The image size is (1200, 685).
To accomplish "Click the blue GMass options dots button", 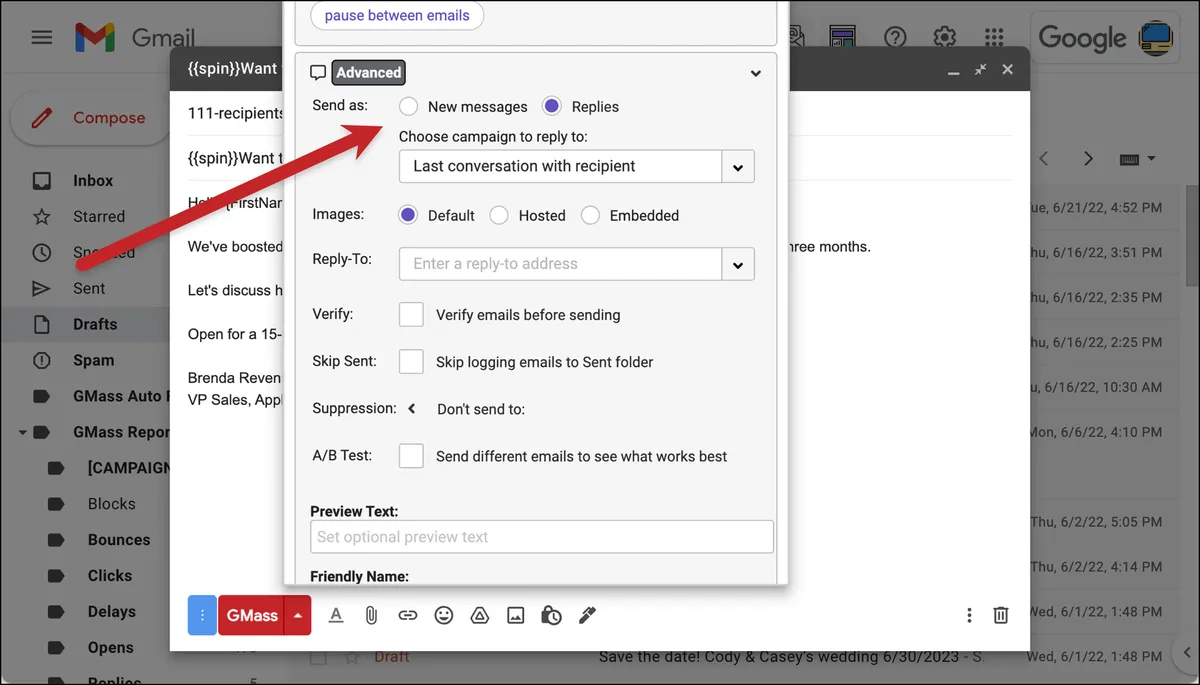I will coord(202,616).
